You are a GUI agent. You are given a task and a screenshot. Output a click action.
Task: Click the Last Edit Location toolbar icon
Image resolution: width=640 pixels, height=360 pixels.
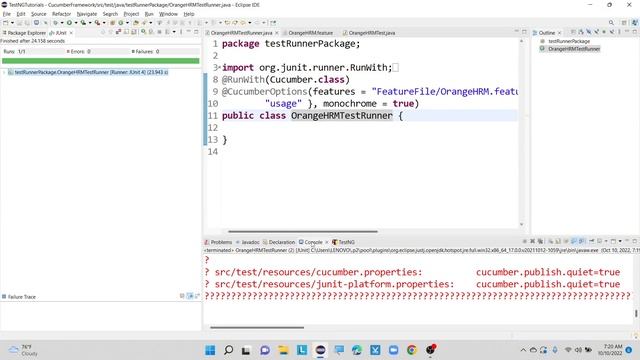pyautogui.click(x=227, y=23)
